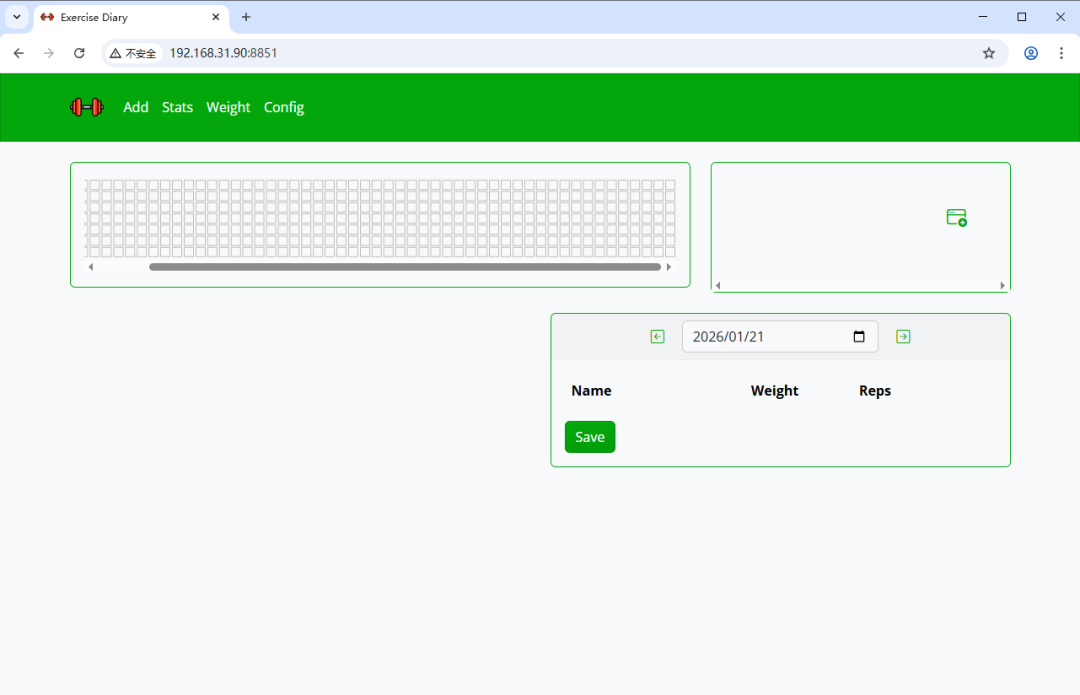This screenshot has width=1080, height=695.
Task: Reload the page
Action: (x=79, y=53)
